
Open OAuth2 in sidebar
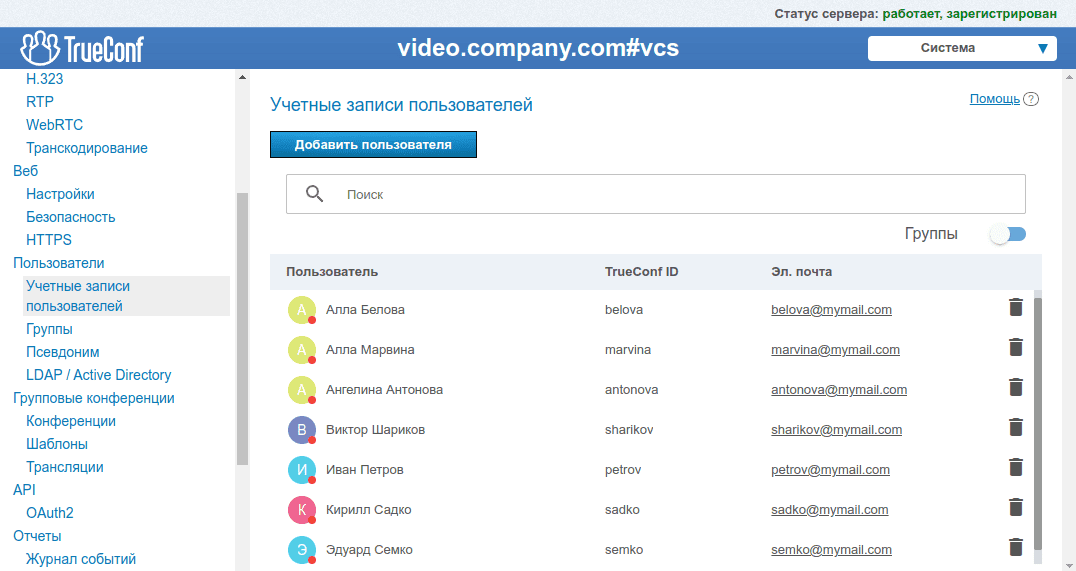point(49,513)
